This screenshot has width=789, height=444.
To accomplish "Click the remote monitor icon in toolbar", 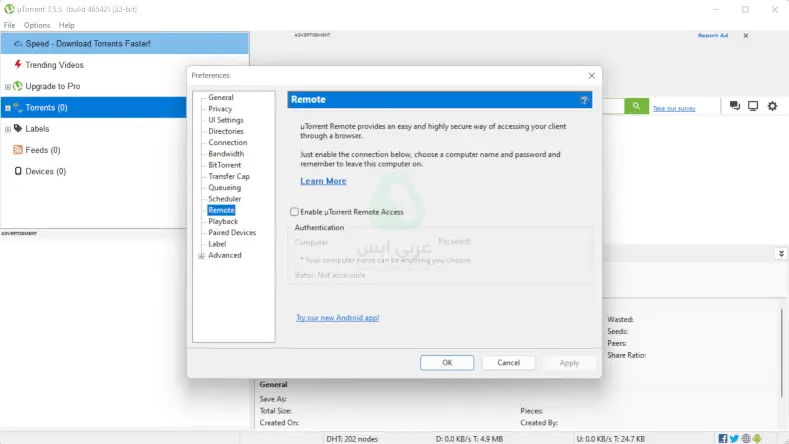I will (x=753, y=106).
